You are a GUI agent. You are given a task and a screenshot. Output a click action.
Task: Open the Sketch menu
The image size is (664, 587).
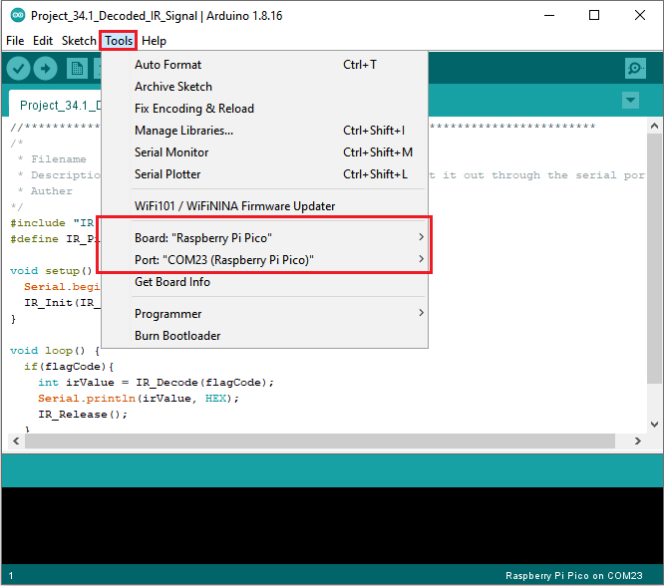[79, 41]
